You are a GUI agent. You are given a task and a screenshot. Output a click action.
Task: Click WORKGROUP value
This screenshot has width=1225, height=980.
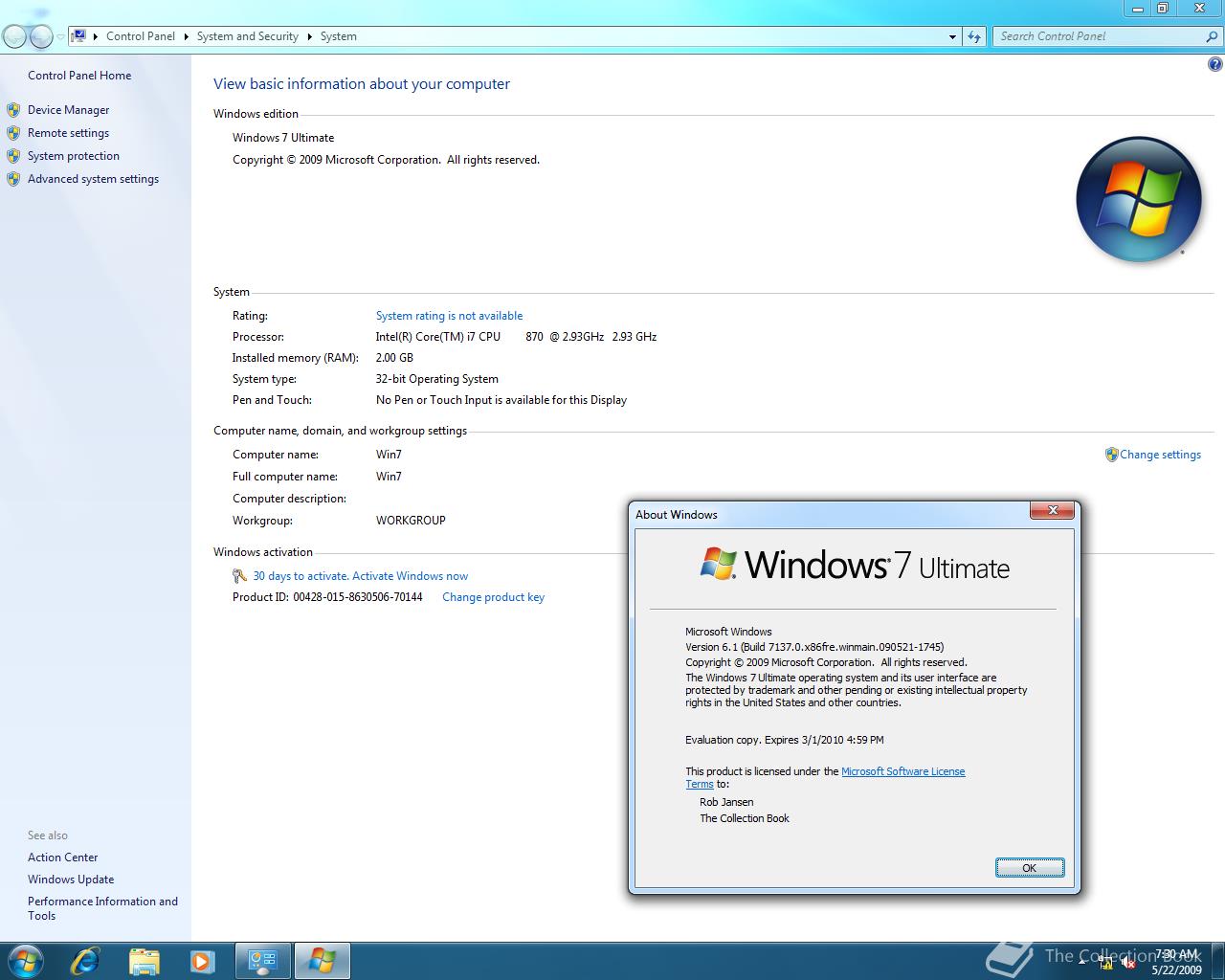[411, 521]
